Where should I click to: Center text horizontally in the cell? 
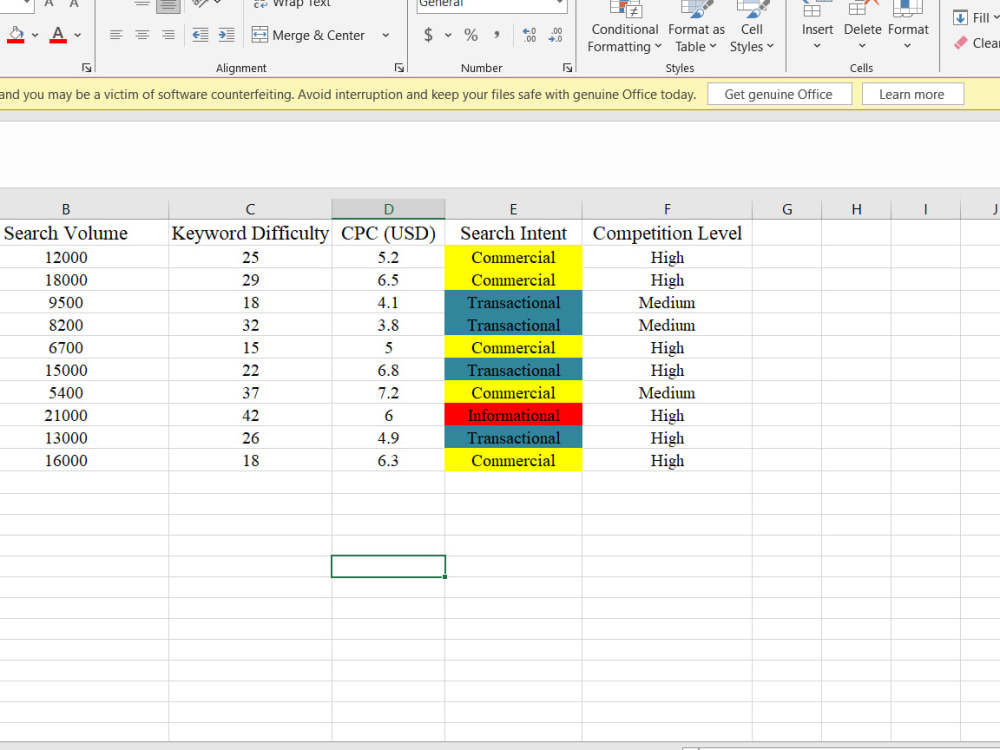(x=142, y=35)
